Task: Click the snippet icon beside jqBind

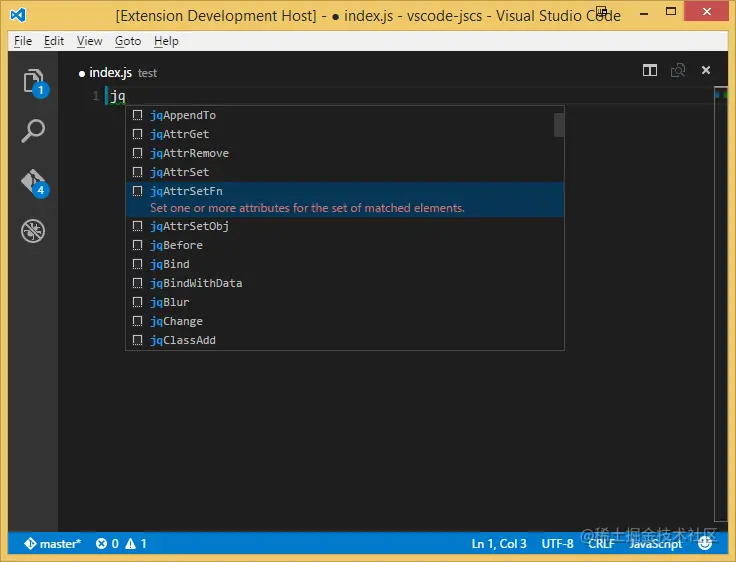Action: pyautogui.click(x=137, y=264)
